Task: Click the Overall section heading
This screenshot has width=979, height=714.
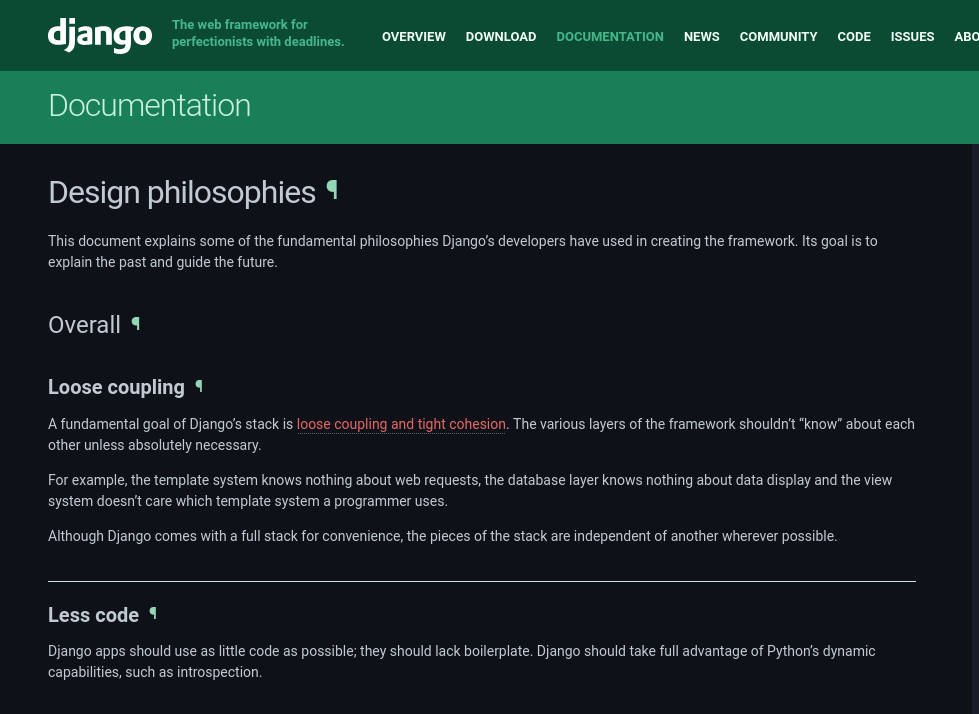Action: pos(84,325)
